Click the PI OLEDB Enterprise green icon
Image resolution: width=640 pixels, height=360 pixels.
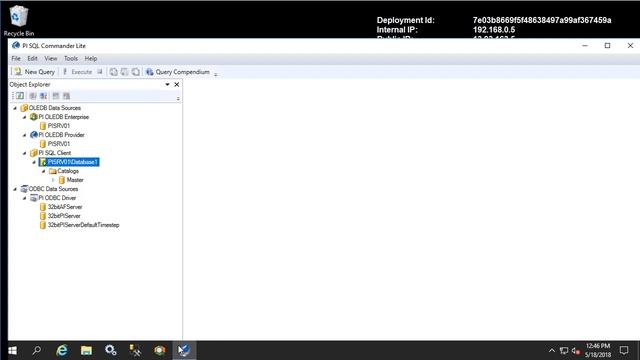pyautogui.click(x=34, y=117)
